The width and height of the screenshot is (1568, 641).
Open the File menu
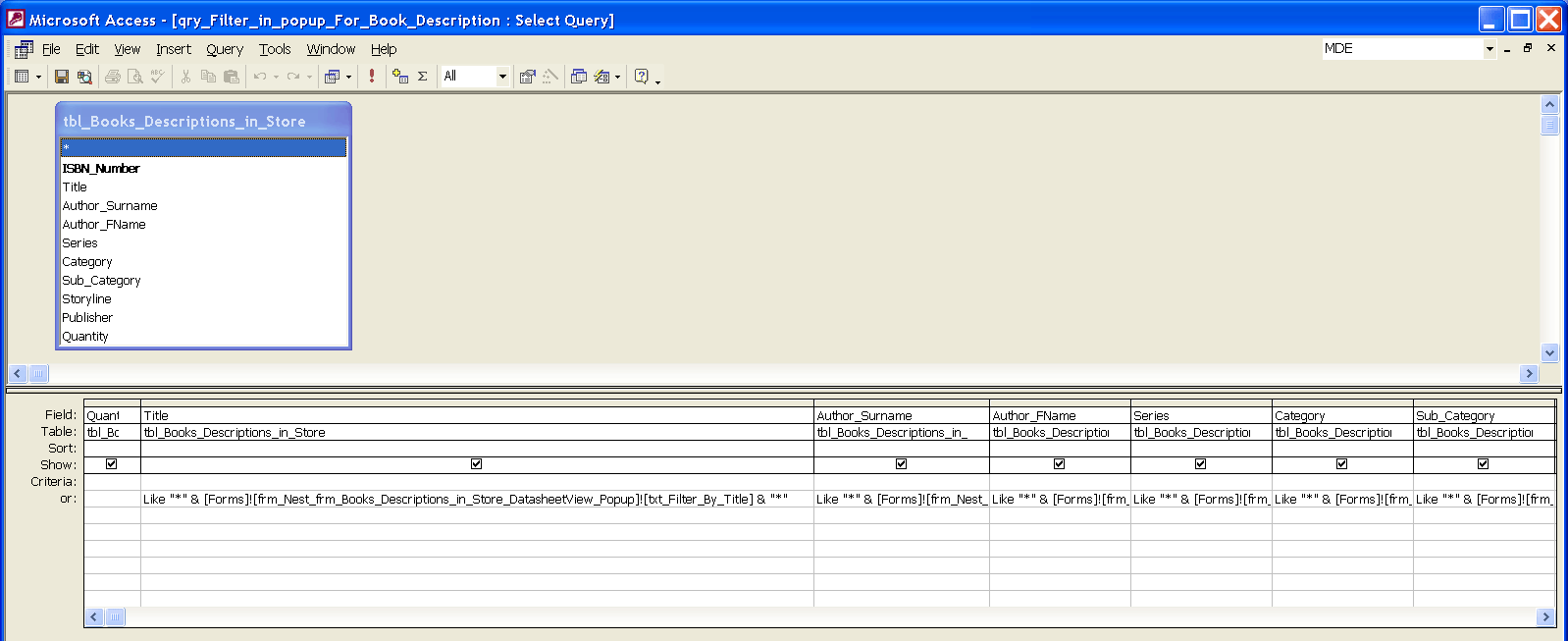coord(51,49)
